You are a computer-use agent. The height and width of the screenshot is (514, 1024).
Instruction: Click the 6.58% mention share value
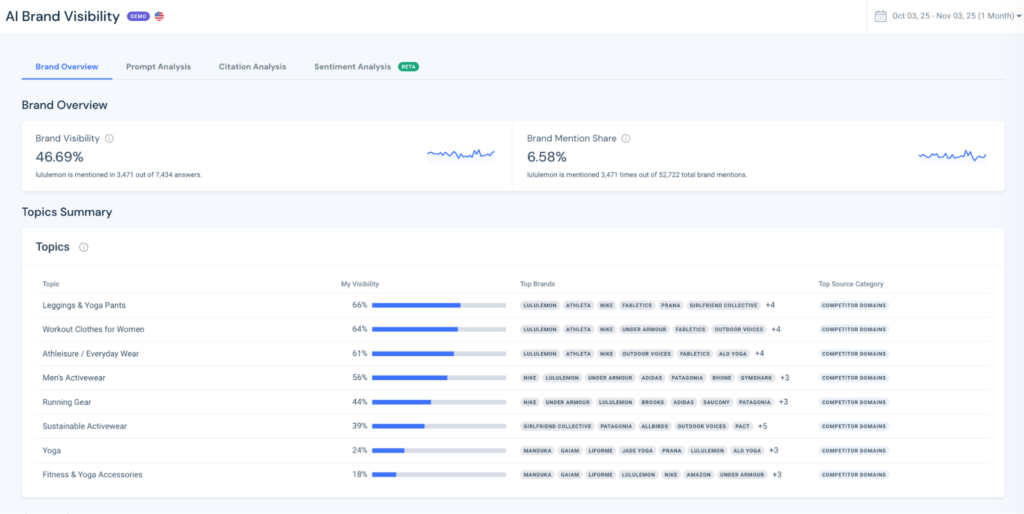547,157
